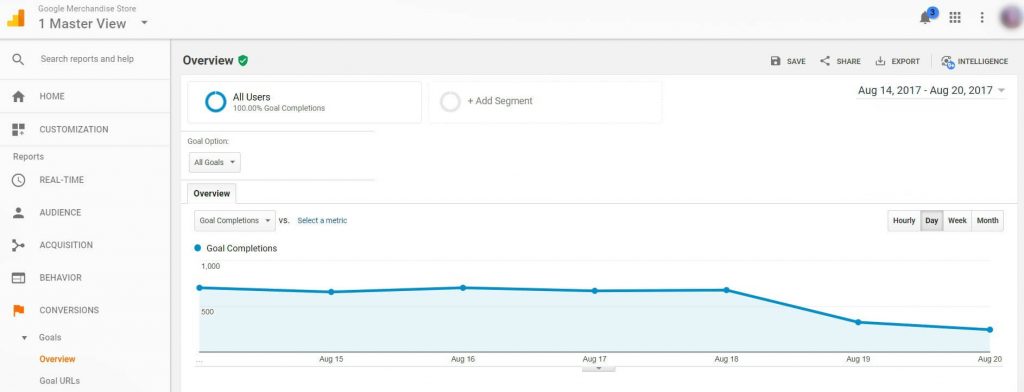Click the Share report icon
The width and height of the screenshot is (1024, 392).
pos(825,61)
